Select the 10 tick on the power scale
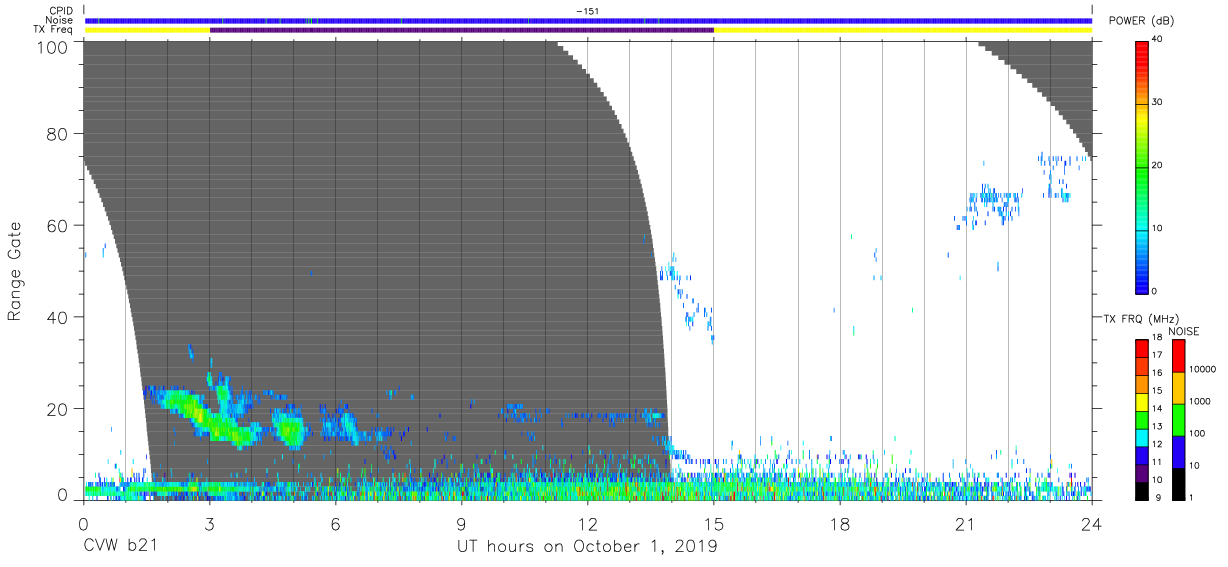Viewport: 1228px width, 567px height. click(1159, 228)
